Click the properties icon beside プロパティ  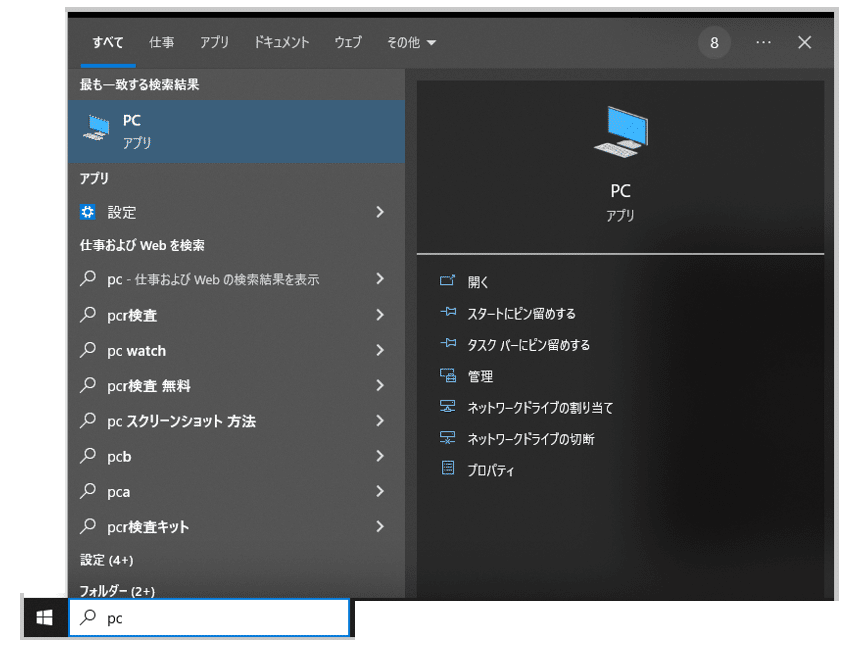pyautogui.click(x=448, y=468)
